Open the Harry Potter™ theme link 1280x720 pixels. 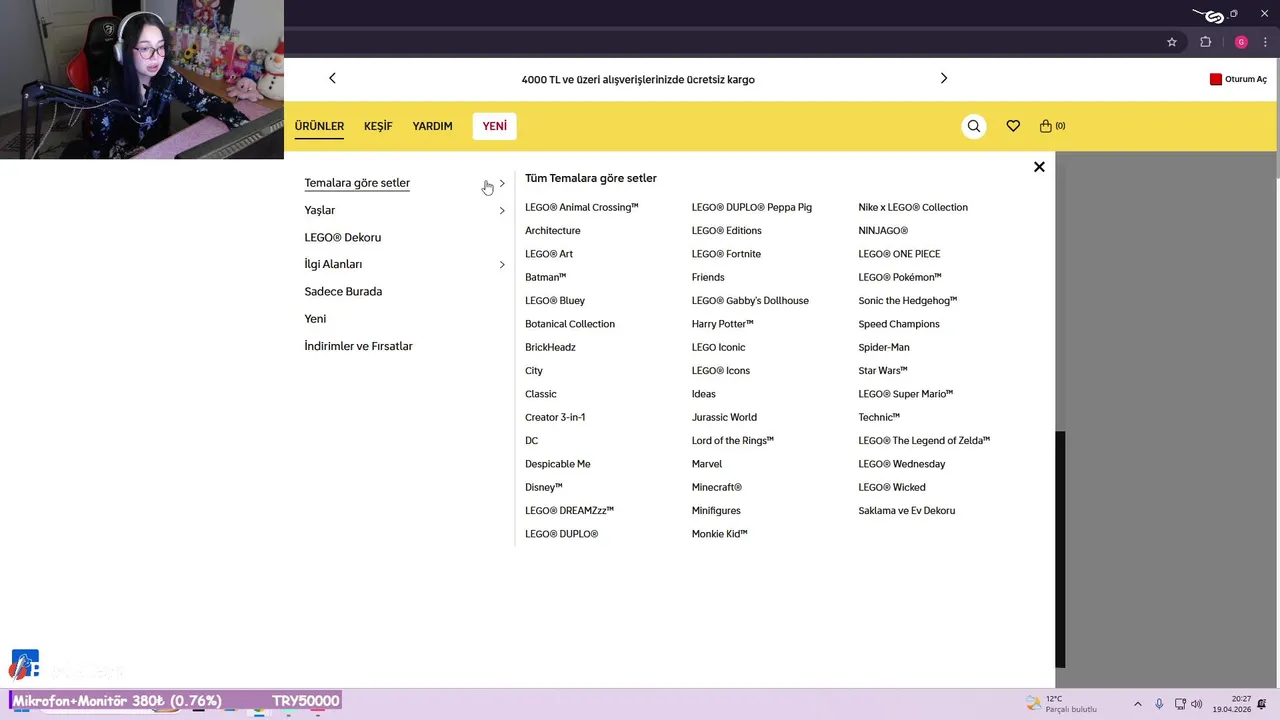722,324
